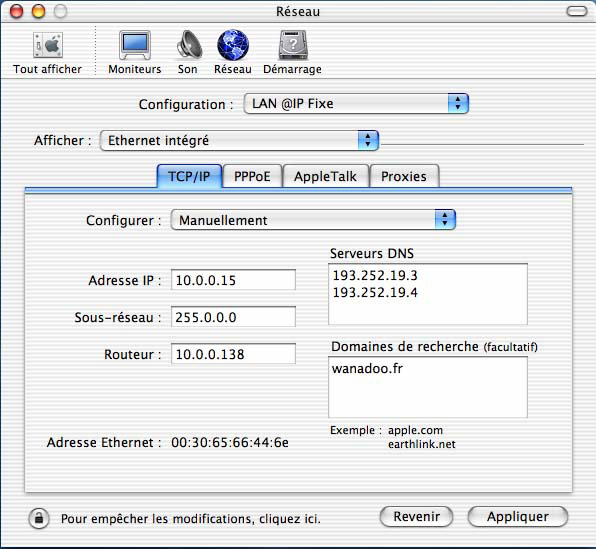Open the Démarrage disk icon
The image size is (596, 549).
tap(292, 45)
